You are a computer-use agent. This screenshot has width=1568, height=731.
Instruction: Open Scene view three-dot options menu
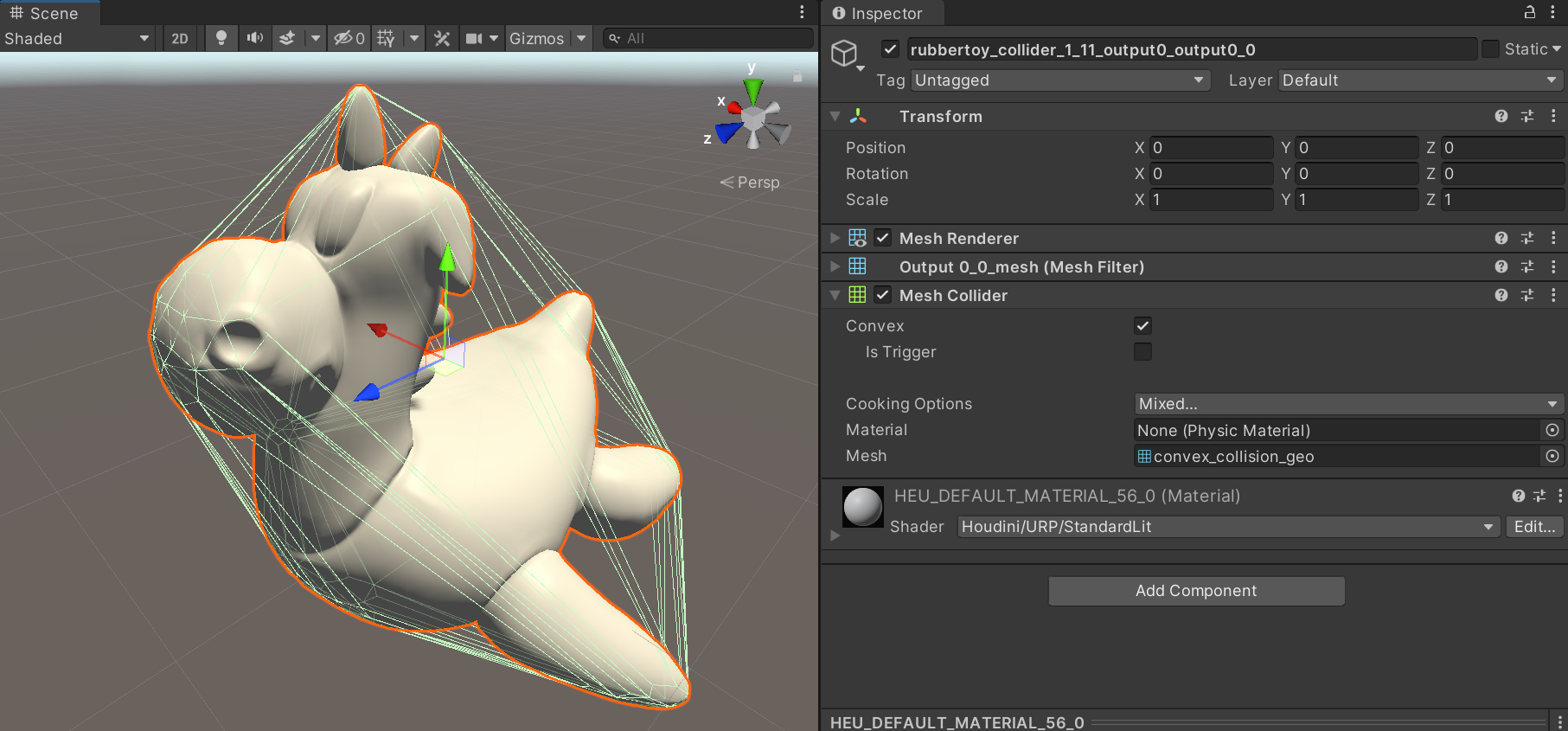click(x=802, y=12)
